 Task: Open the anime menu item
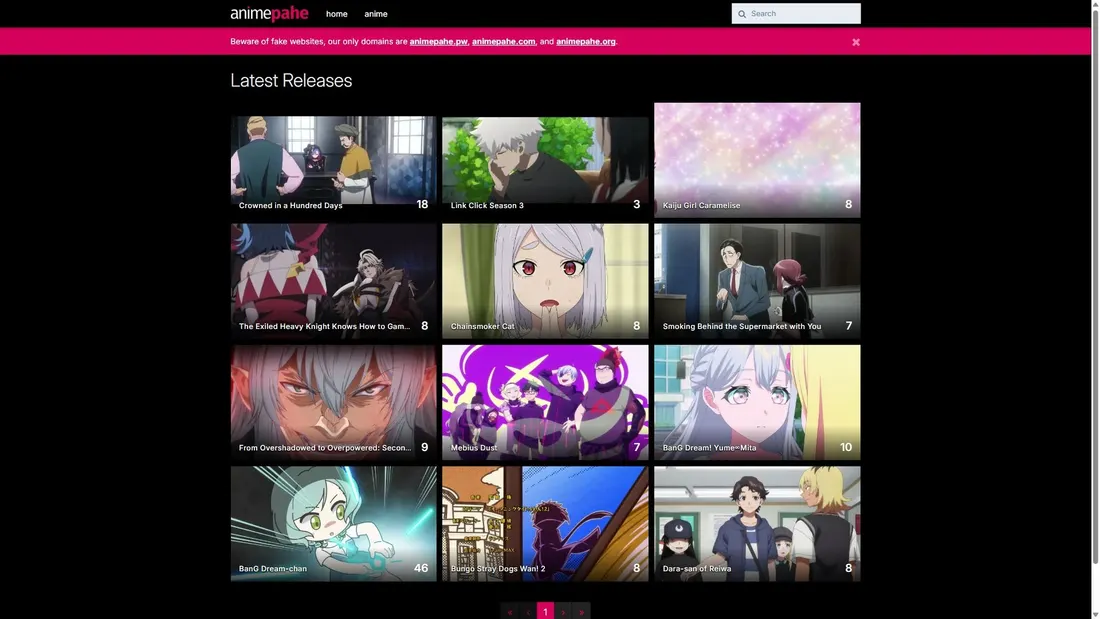click(x=375, y=14)
